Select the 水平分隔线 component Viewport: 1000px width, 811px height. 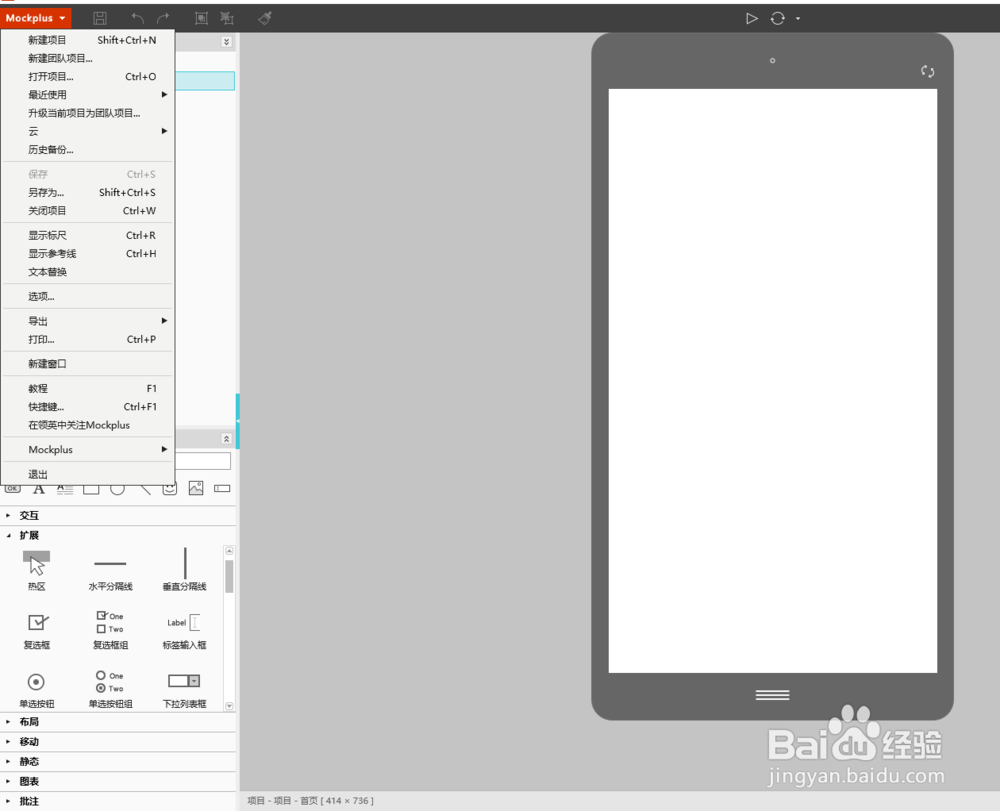coord(110,571)
